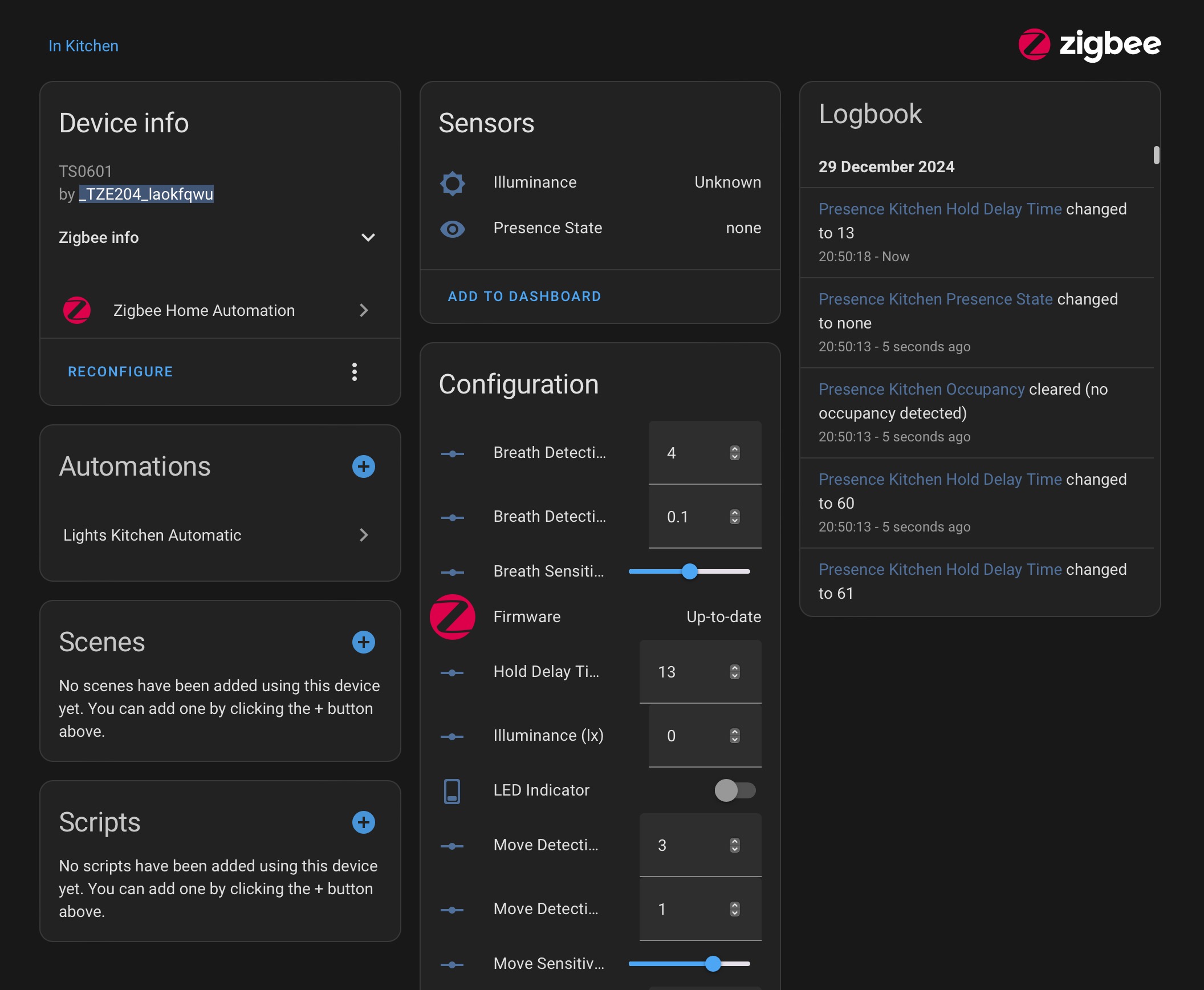
Task: Click the RECONFIGURE button
Action: click(120, 371)
